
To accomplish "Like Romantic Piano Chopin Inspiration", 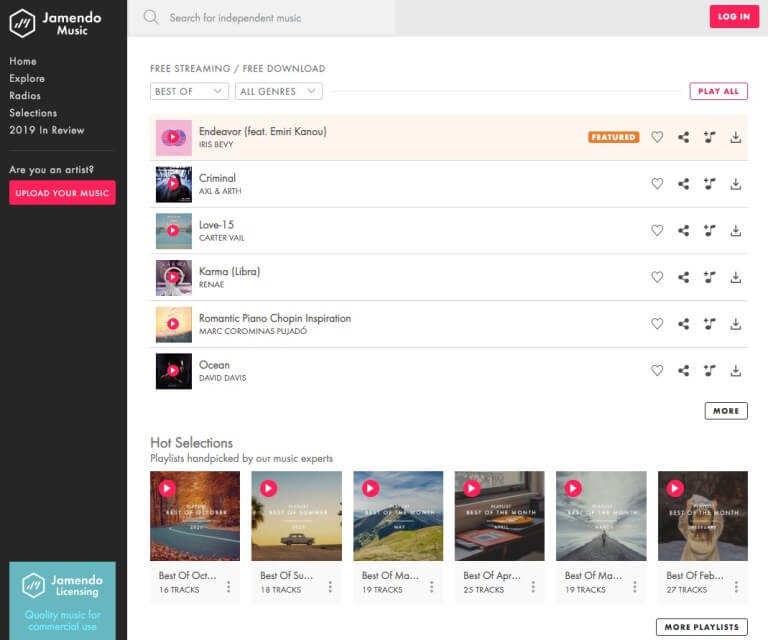I will point(657,324).
